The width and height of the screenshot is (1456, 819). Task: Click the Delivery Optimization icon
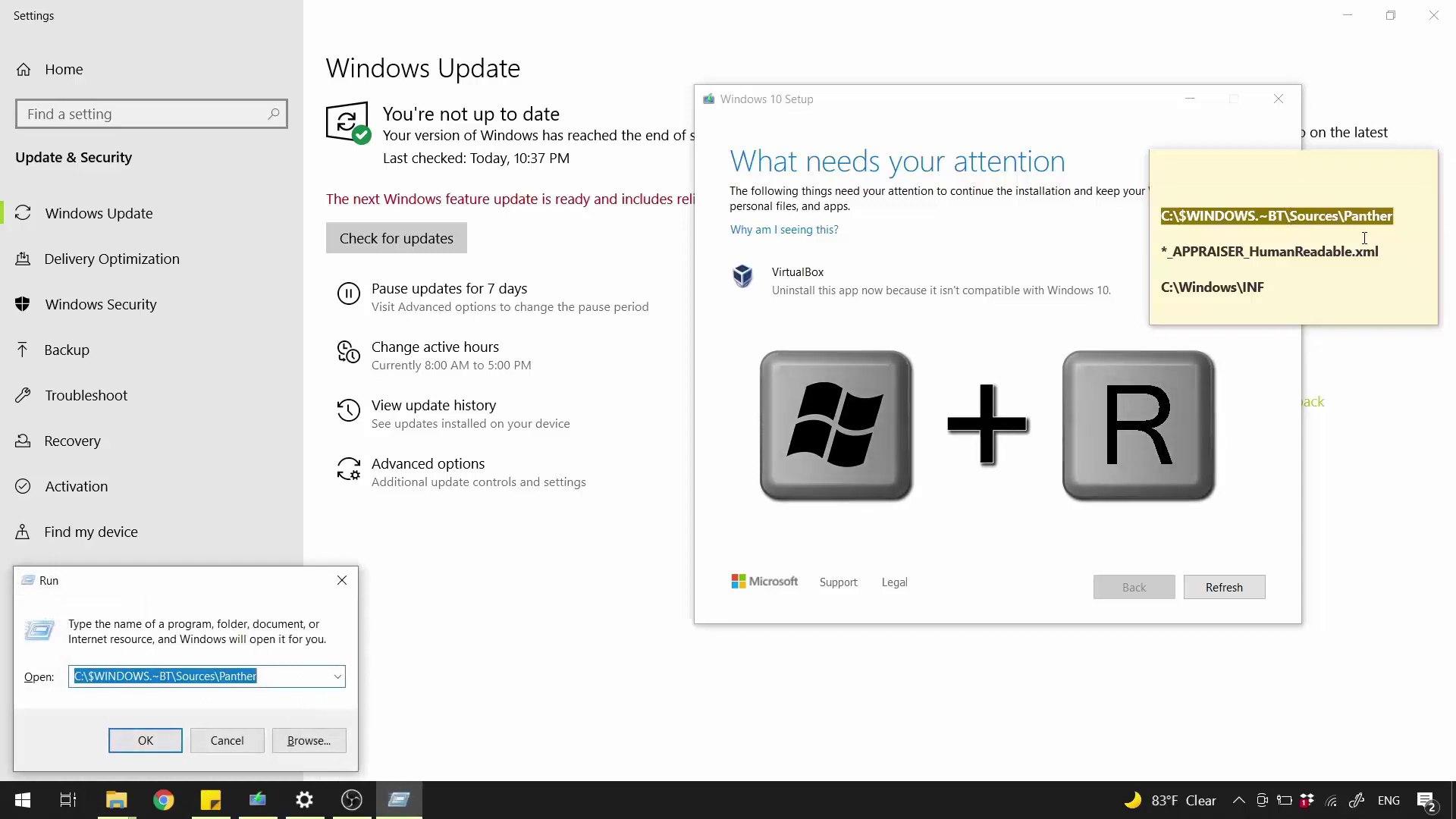pyautogui.click(x=23, y=259)
